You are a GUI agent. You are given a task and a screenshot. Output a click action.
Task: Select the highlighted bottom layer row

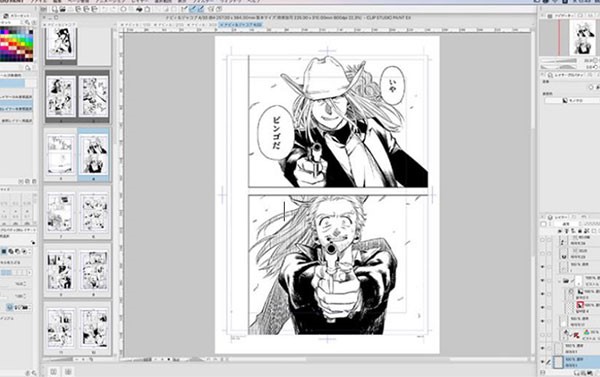[577, 362]
